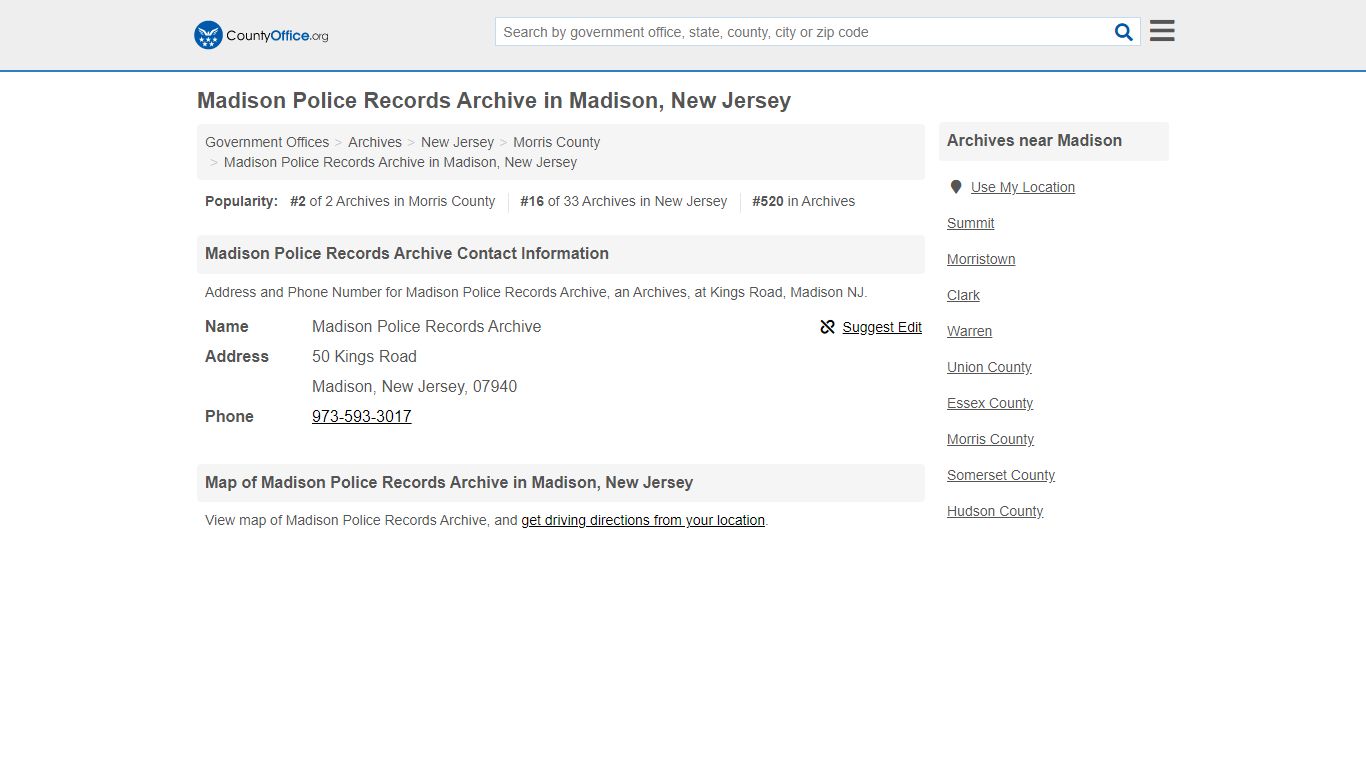Click the #16 of 33 Archives text
1366x768 pixels.
coord(624,201)
